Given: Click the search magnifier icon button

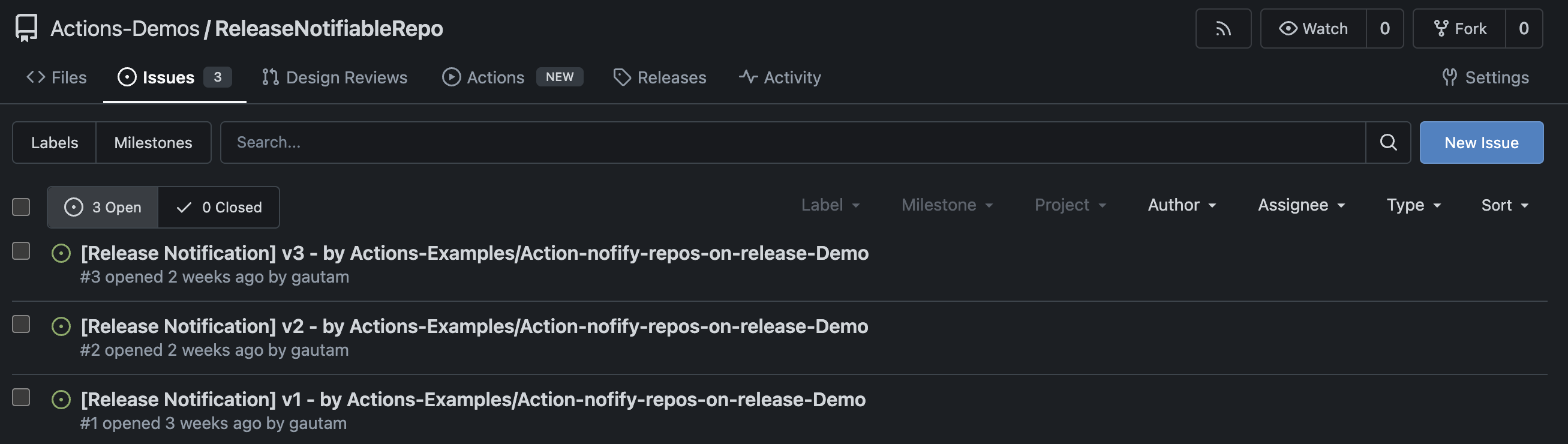Looking at the screenshot, I should tap(1387, 143).
